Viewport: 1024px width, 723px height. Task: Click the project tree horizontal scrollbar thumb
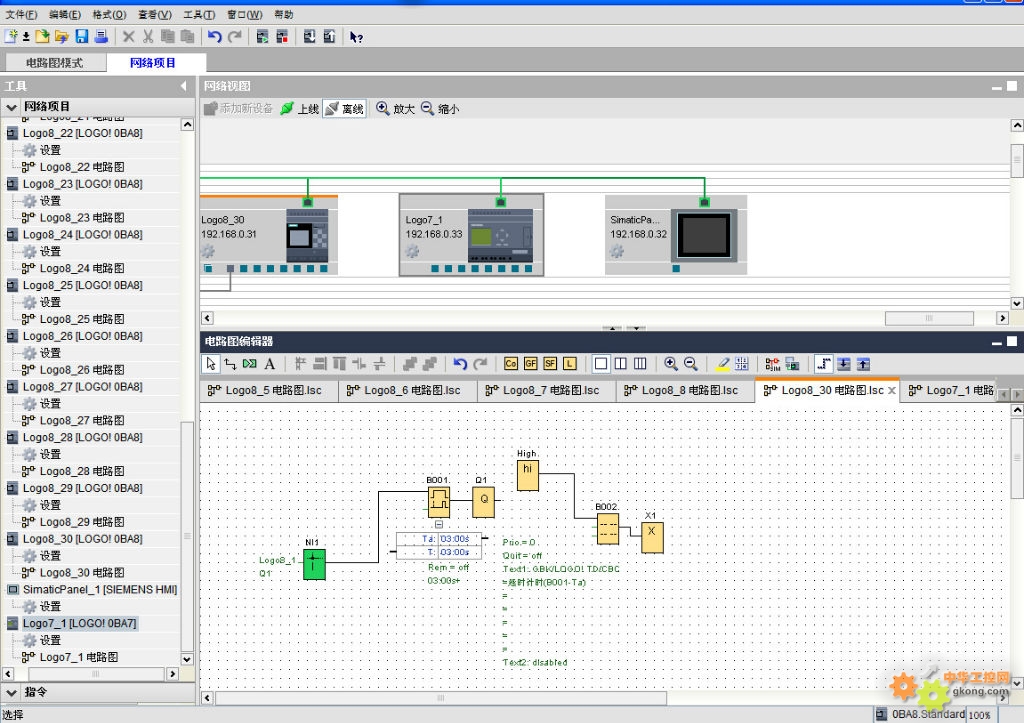[x=96, y=673]
